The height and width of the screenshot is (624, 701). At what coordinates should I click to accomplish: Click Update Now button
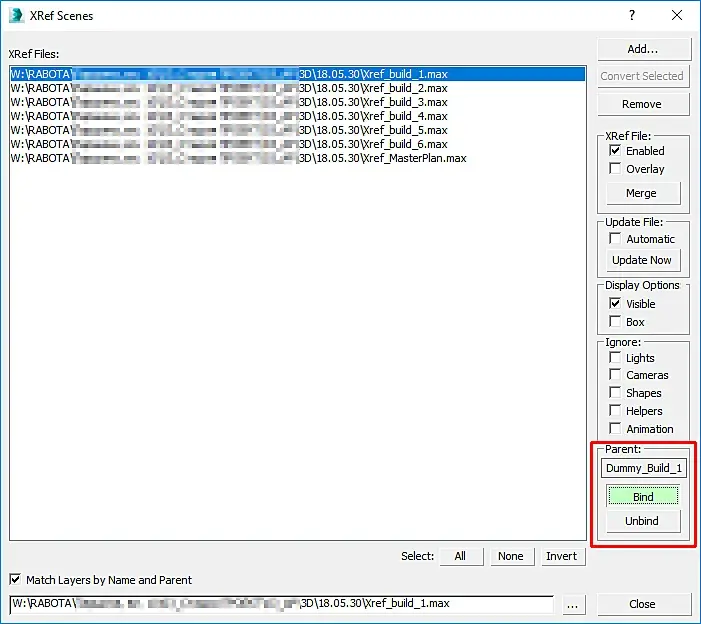pyautogui.click(x=643, y=260)
